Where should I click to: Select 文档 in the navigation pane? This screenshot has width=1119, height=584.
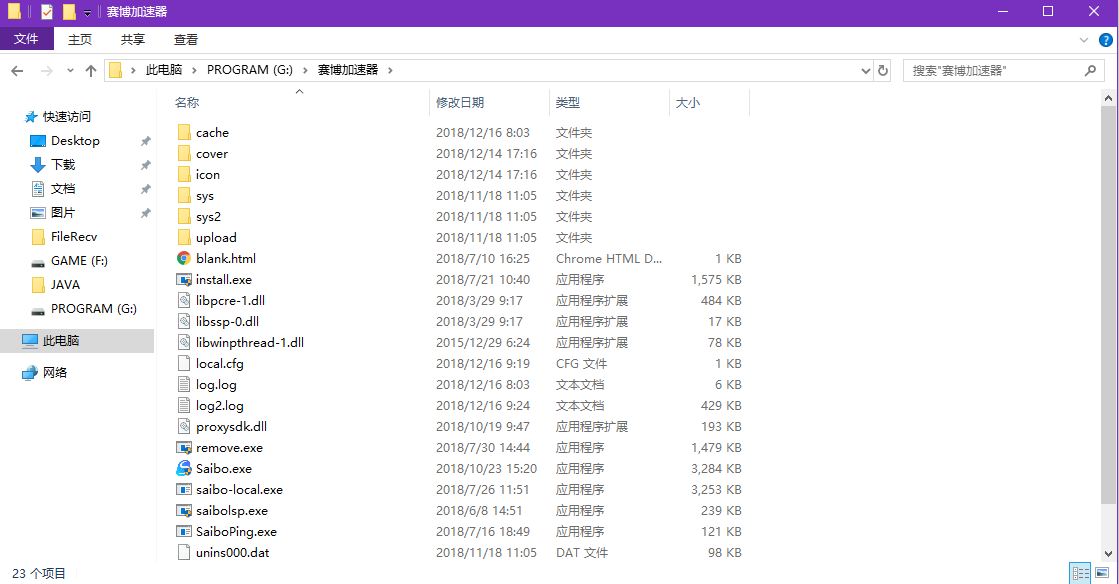(63, 188)
